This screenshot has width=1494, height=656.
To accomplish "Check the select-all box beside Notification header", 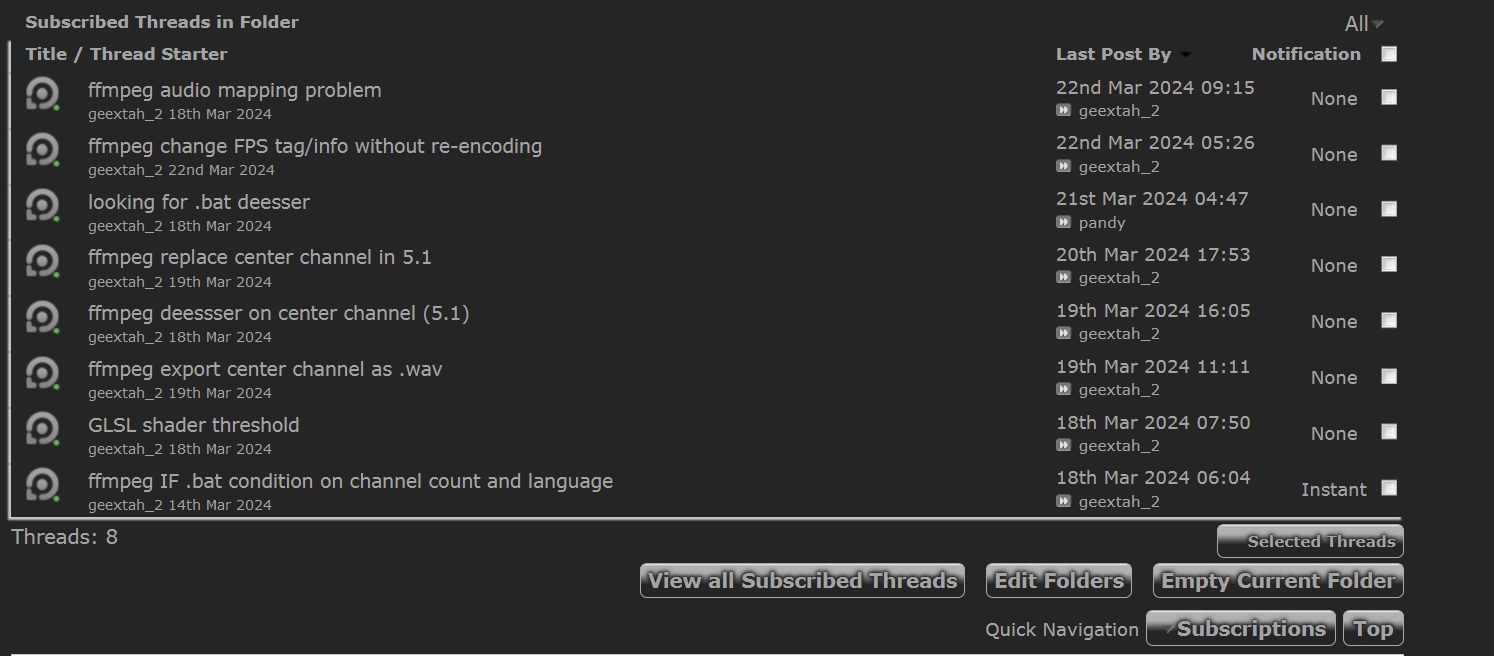I will click(x=1389, y=54).
